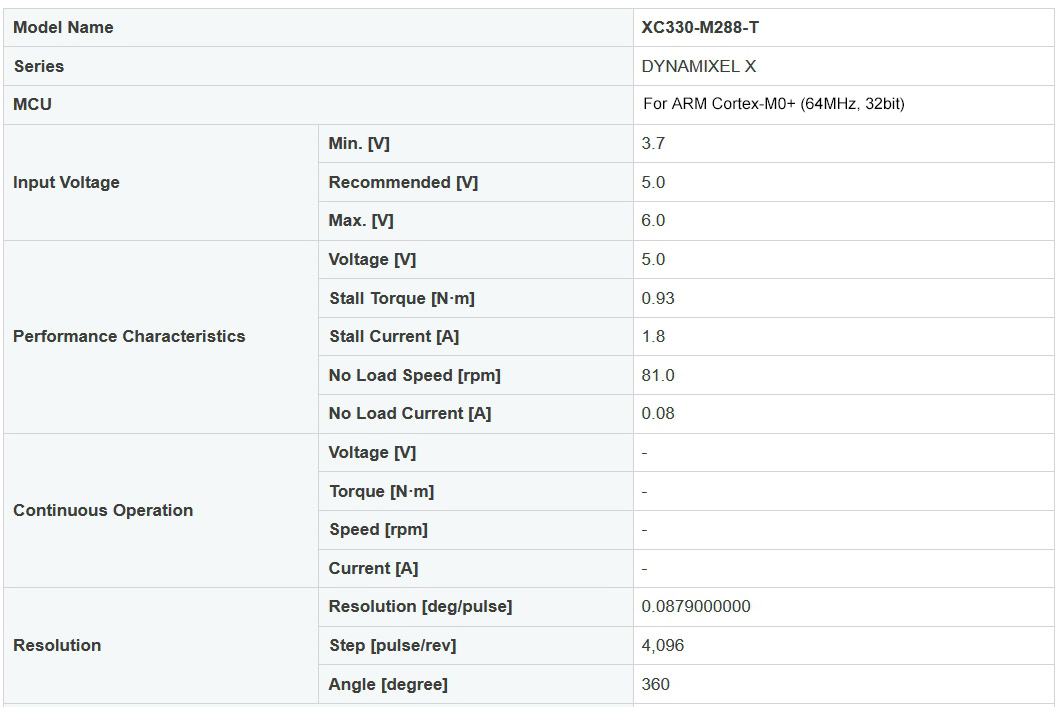Click the Step [pulse/rev] value 4,096
This screenshot has width=1060, height=707.
pos(663,645)
